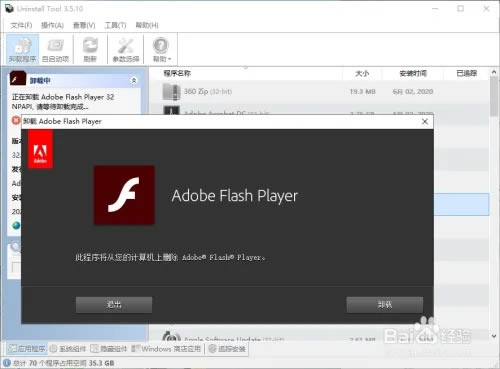Select the Apple Software Update row

click(319, 336)
